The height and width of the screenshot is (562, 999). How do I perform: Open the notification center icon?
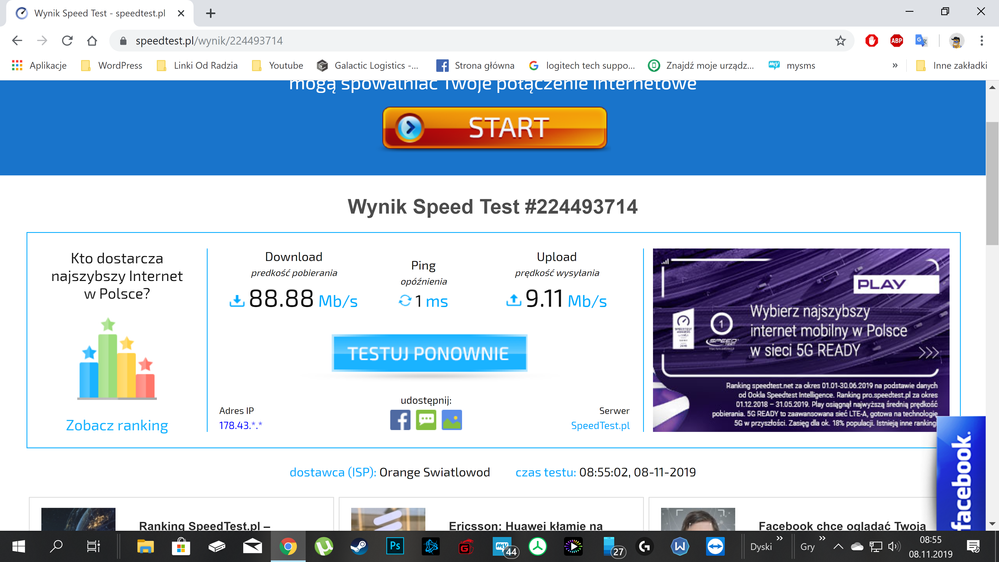[973, 547]
